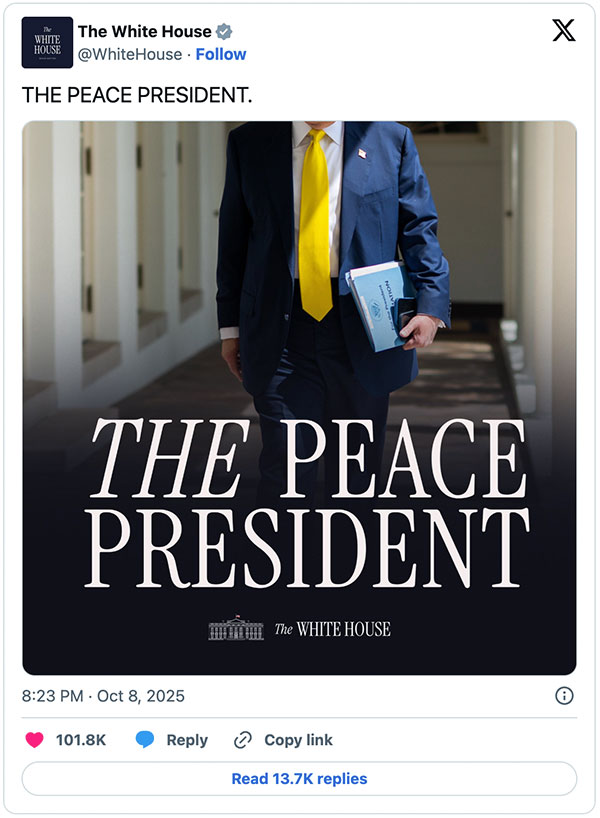Click the Copy link text label

click(x=298, y=740)
